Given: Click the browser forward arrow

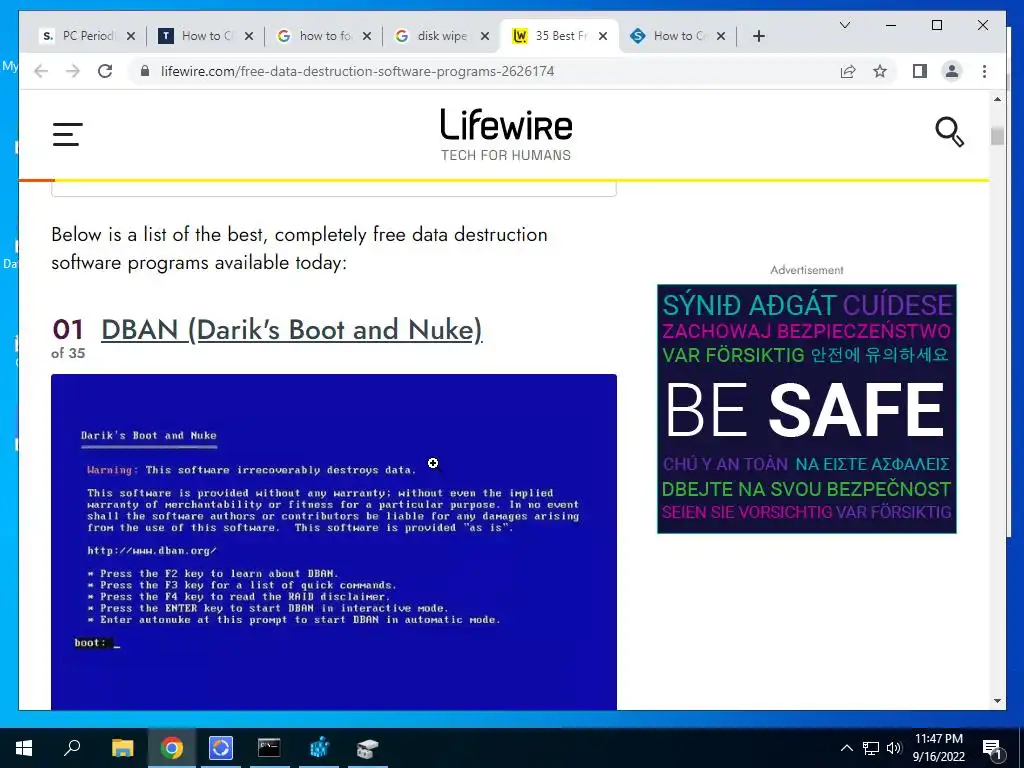Looking at the screenshot, I should click(72, 71).
